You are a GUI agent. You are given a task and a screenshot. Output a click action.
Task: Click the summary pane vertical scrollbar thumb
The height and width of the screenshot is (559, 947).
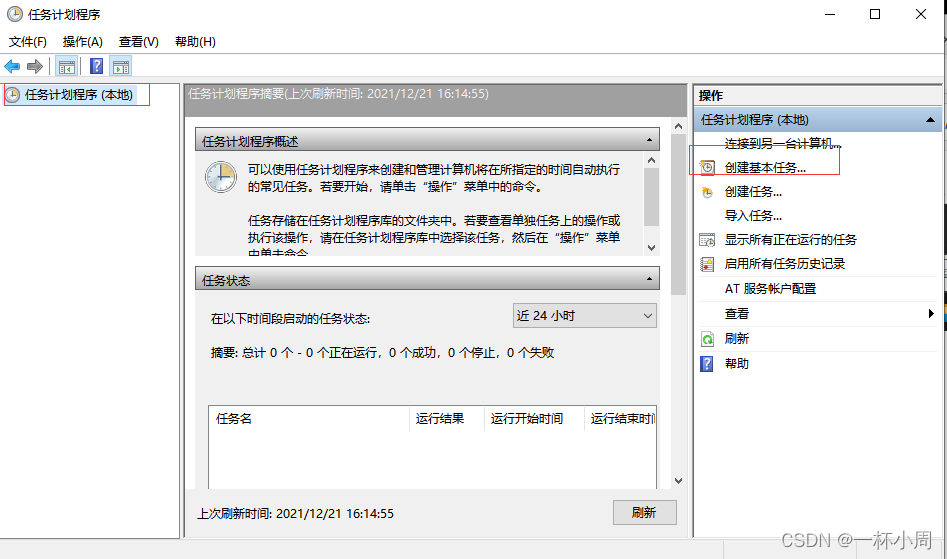(678, 214)
